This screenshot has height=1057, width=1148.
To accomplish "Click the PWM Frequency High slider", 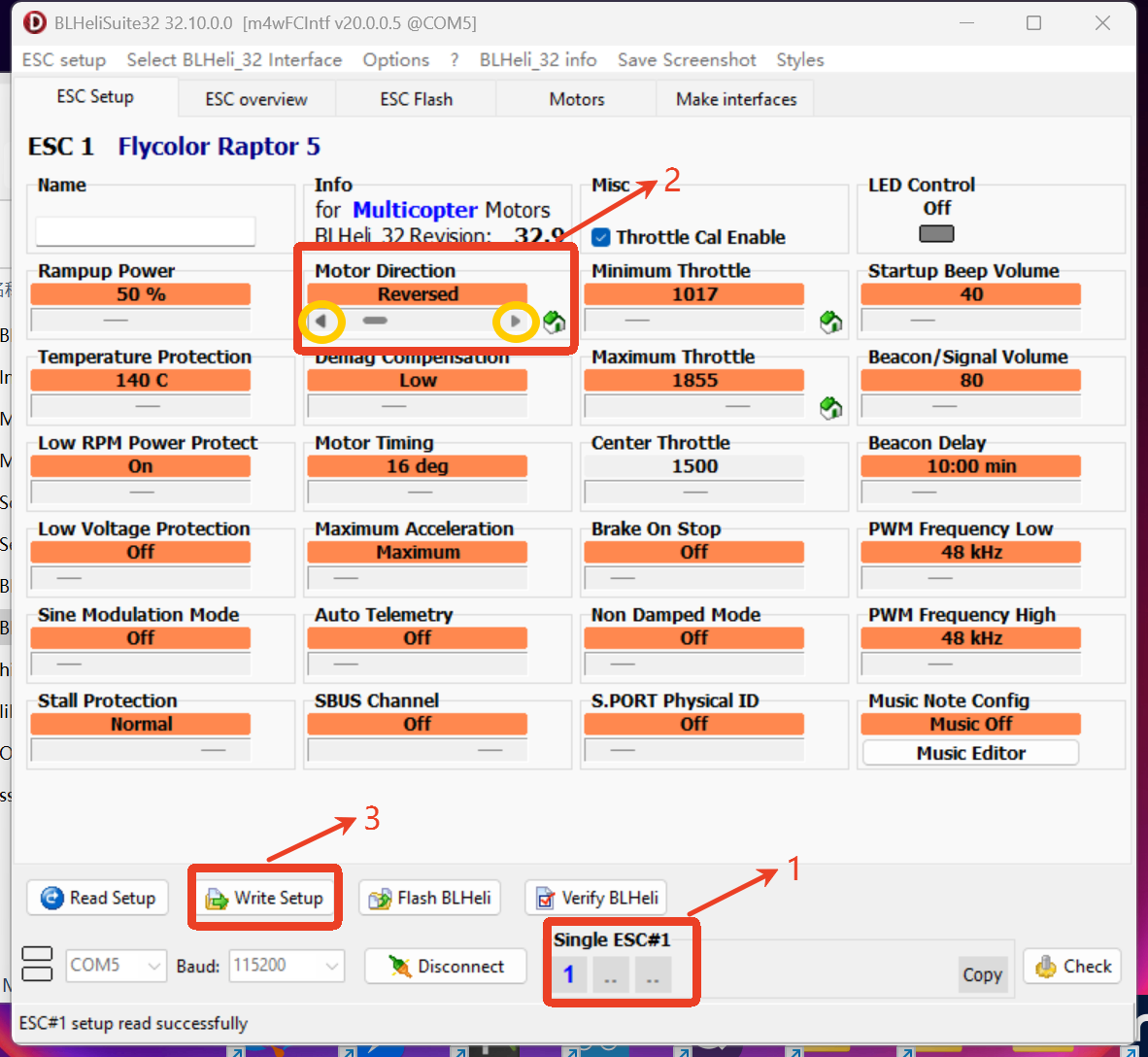I will coord(971,663).
